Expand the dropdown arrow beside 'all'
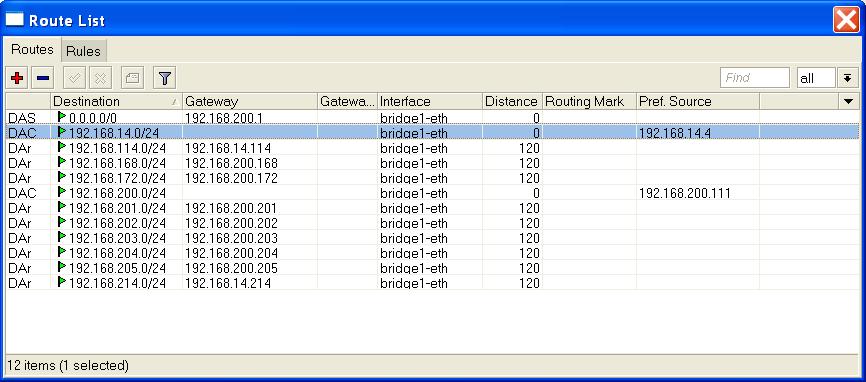Viewport: 866px width, 382px height. coord(847,78)
